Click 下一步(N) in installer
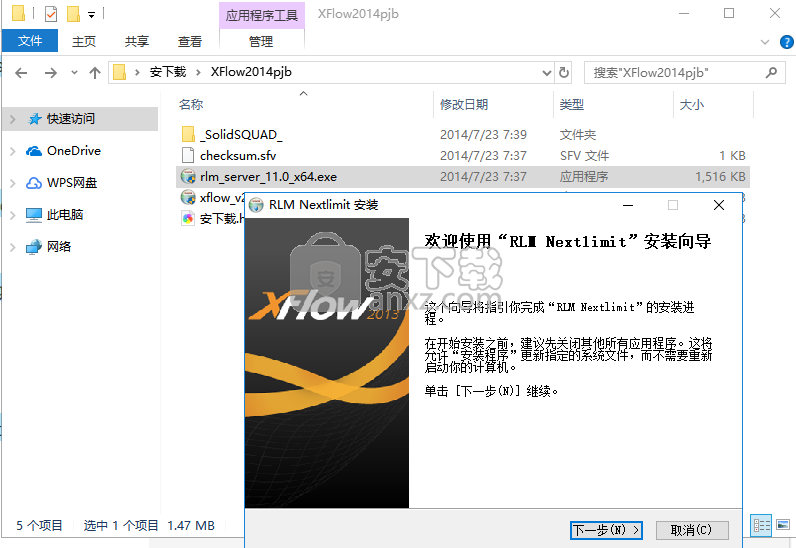796x548 pixels. pos(606,530)
